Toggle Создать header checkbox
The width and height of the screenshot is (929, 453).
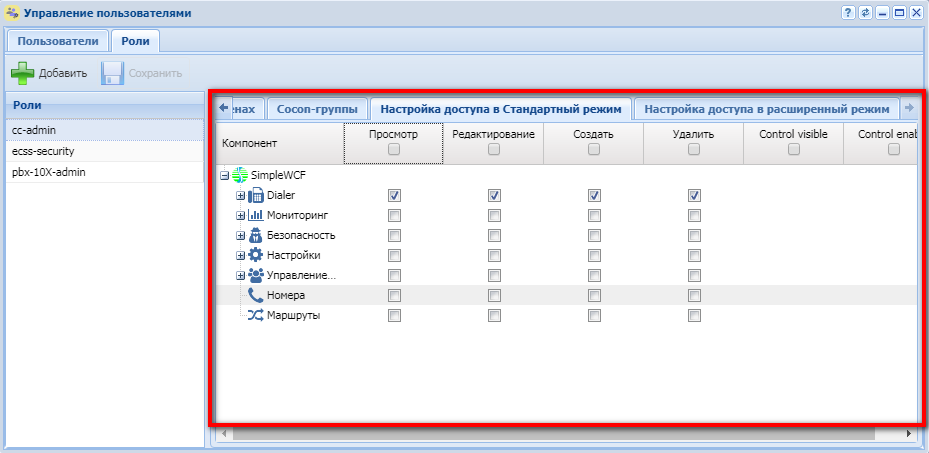tap(594, 150)
